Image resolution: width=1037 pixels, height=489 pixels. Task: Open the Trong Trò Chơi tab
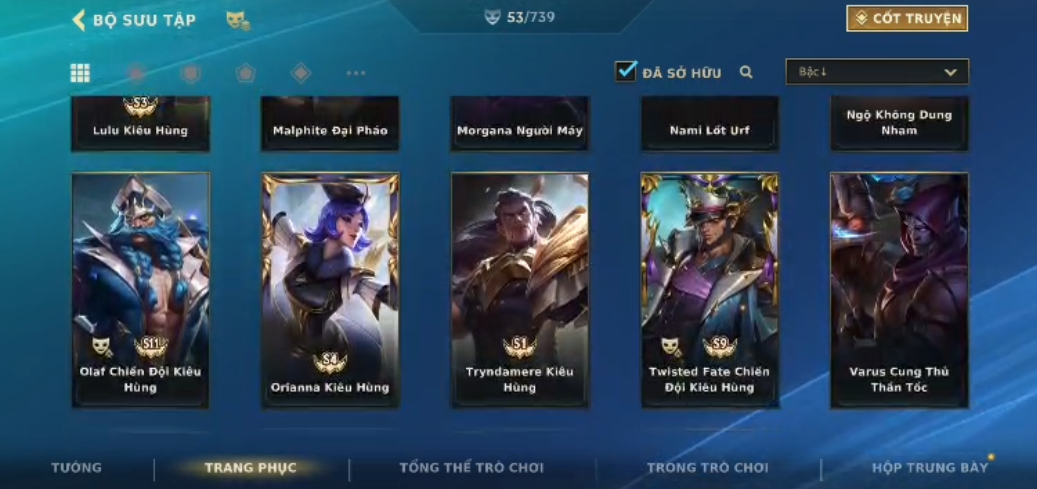pyautogui.click(x=708, y=468)
